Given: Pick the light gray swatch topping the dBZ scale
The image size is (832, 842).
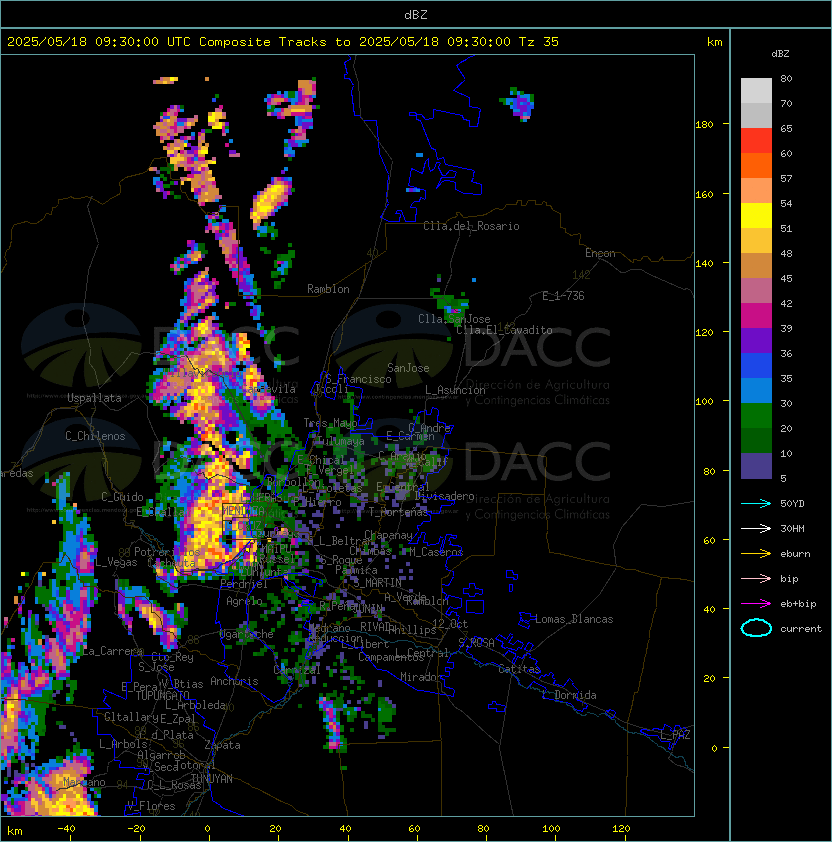Looking at the screenshot, I should pyautogui.click(x=756, y=90).
